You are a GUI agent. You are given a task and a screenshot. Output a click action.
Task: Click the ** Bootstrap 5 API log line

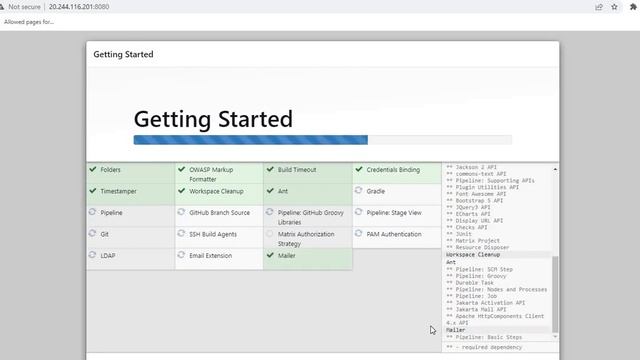pyautogui.click(x=474, y=200)
